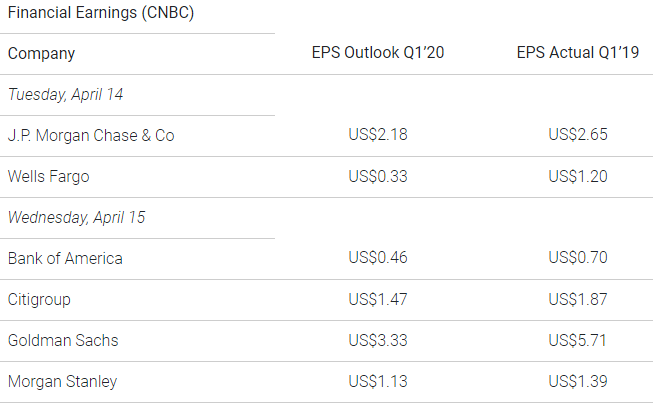The height and width of the screenshot is (411, 653).
Task: Select J.P. Morgan outlook value US$2.18
Action: [378, 135]
